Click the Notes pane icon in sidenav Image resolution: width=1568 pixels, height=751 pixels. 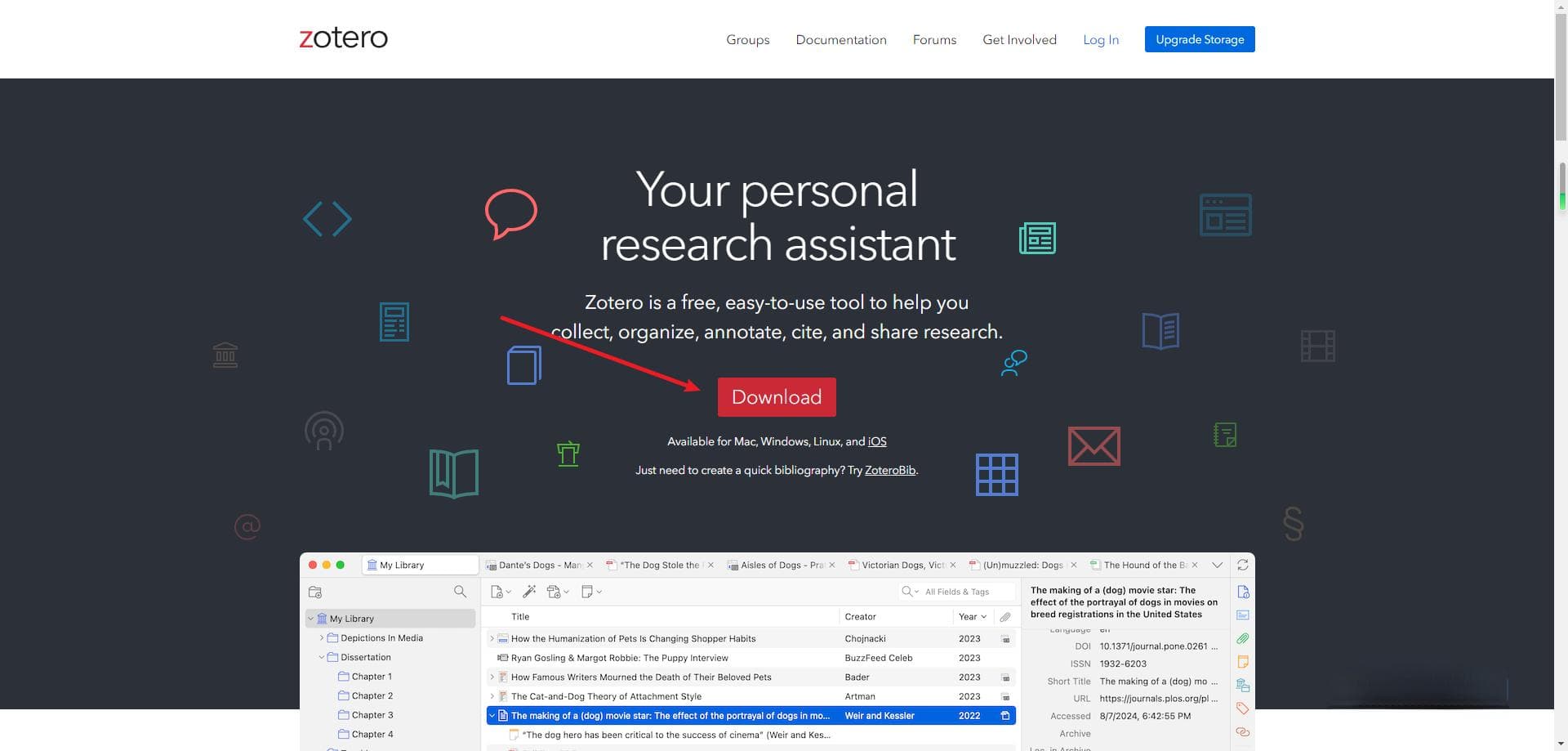(1243, 661)
